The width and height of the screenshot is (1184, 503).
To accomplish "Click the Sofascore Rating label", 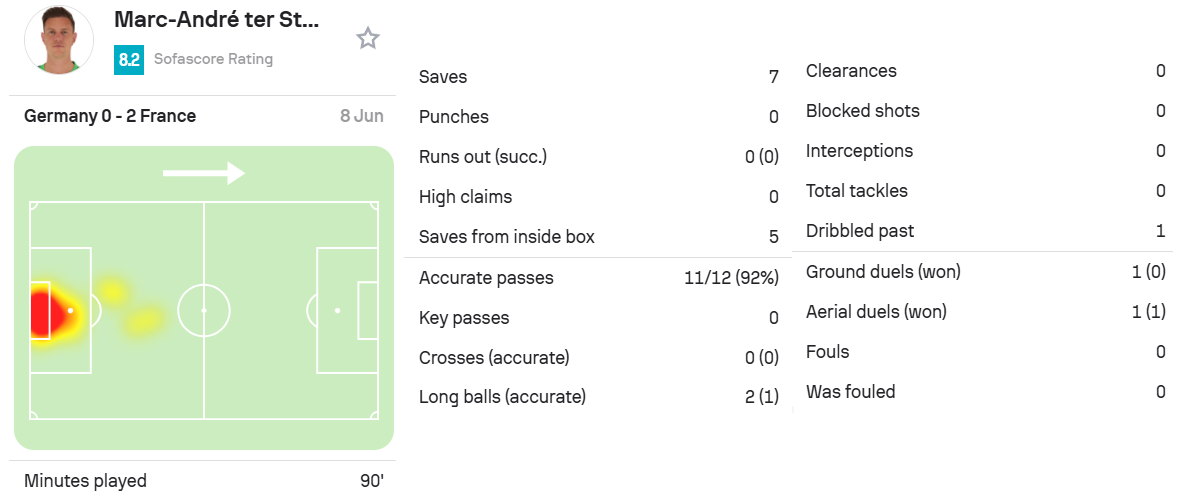I will [214, 59].
